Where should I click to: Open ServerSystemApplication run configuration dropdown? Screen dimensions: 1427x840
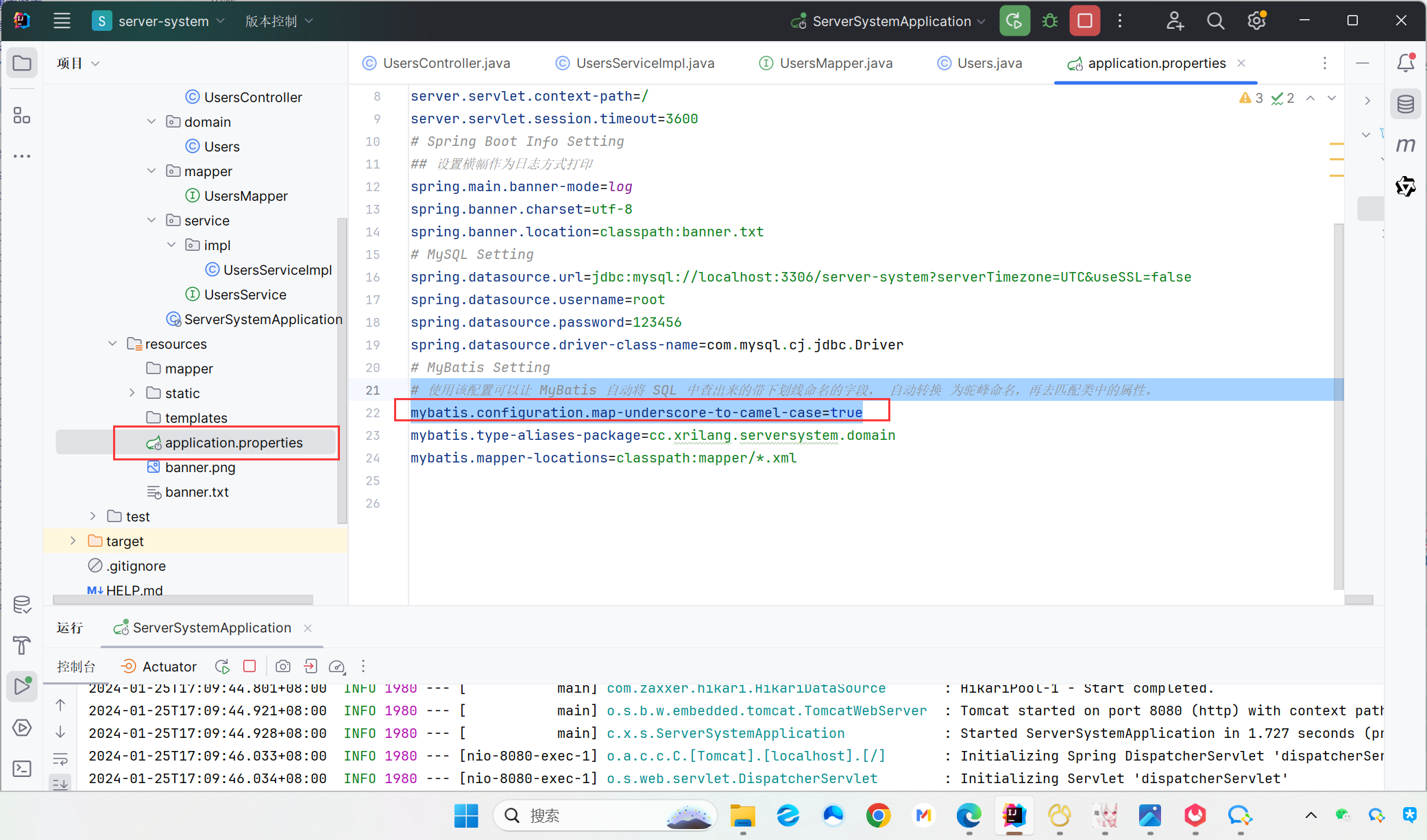pos(888,21)
